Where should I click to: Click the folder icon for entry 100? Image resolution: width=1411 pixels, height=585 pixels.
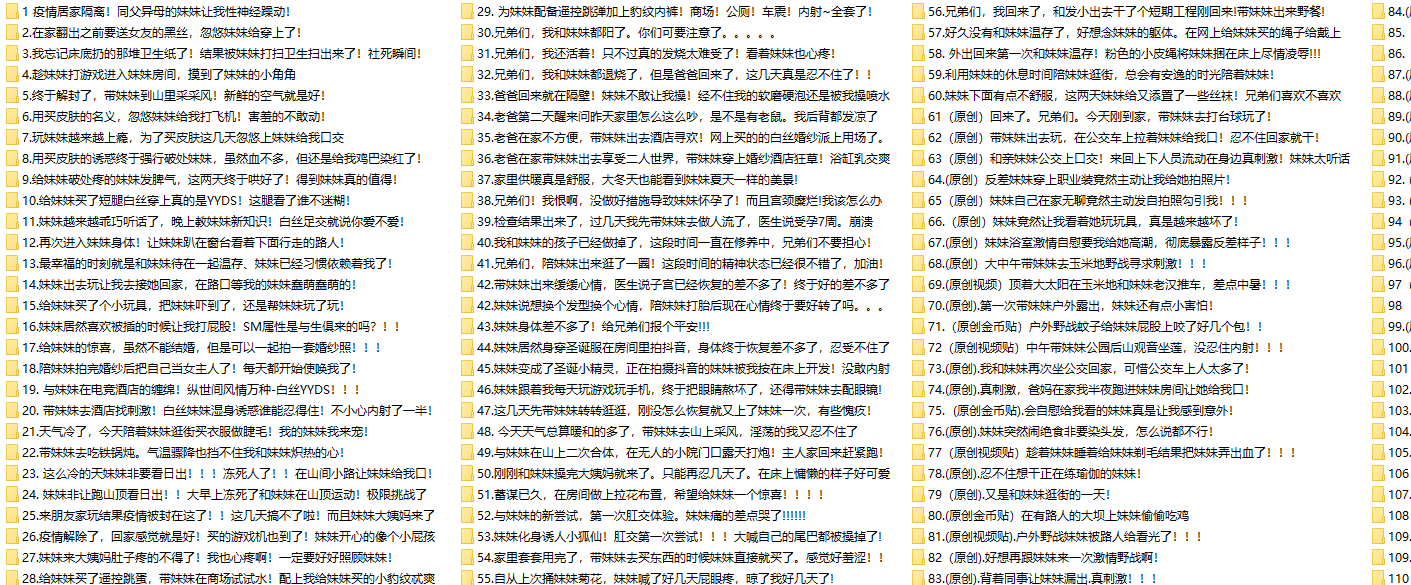pos(1377,347)
